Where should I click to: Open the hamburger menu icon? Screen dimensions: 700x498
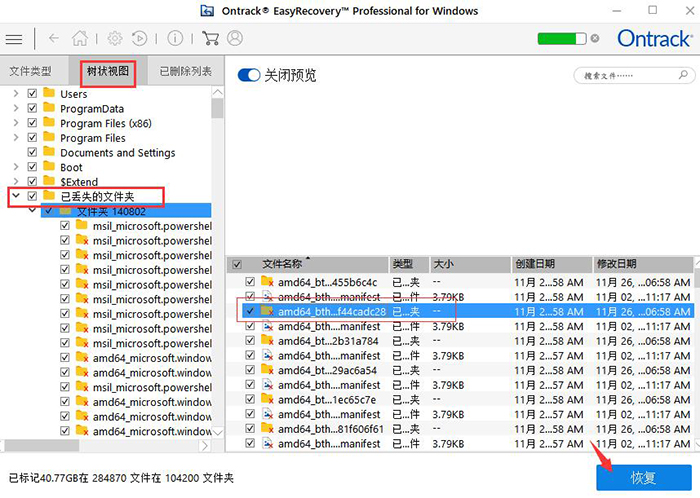point(14,39)
